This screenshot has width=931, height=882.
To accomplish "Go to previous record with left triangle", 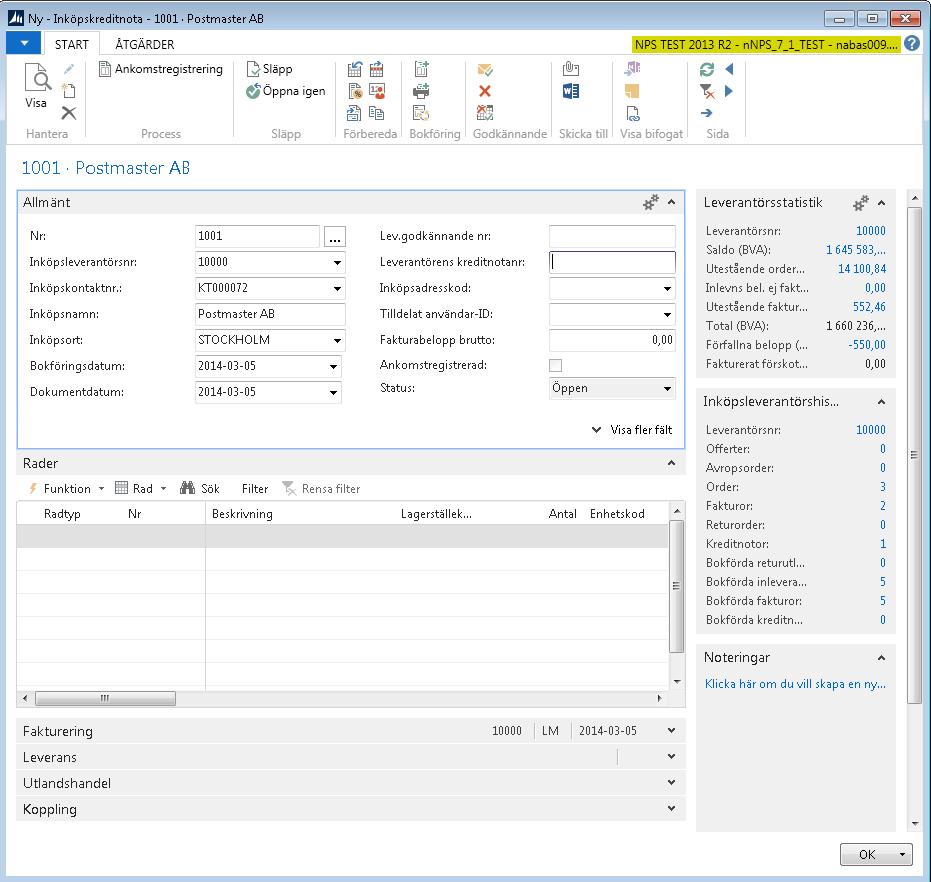I will (x=730, y=69).
